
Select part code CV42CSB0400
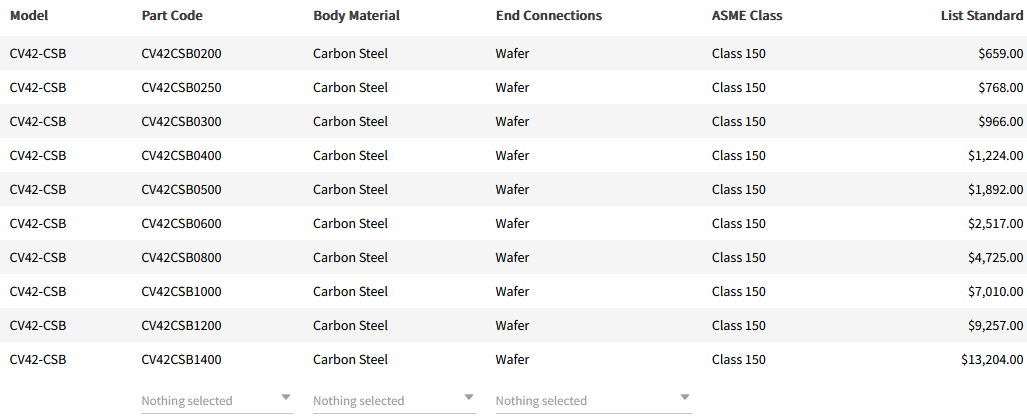(181, 155)
